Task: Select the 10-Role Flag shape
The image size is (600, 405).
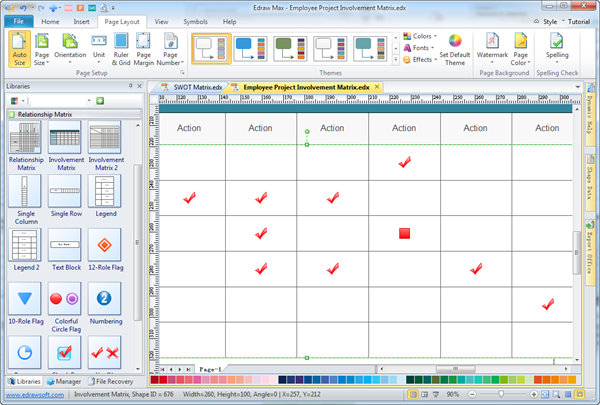Action: pos(26,304)
